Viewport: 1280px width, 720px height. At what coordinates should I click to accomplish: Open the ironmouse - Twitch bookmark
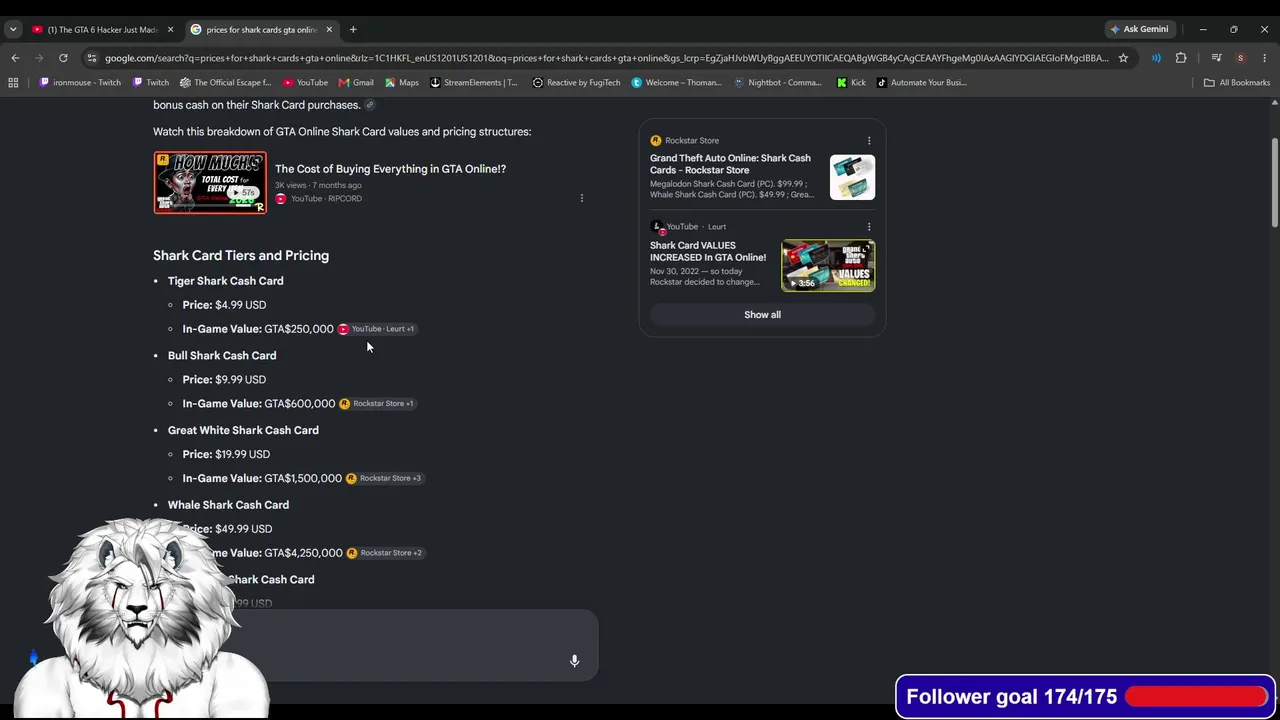pos(80,82)
